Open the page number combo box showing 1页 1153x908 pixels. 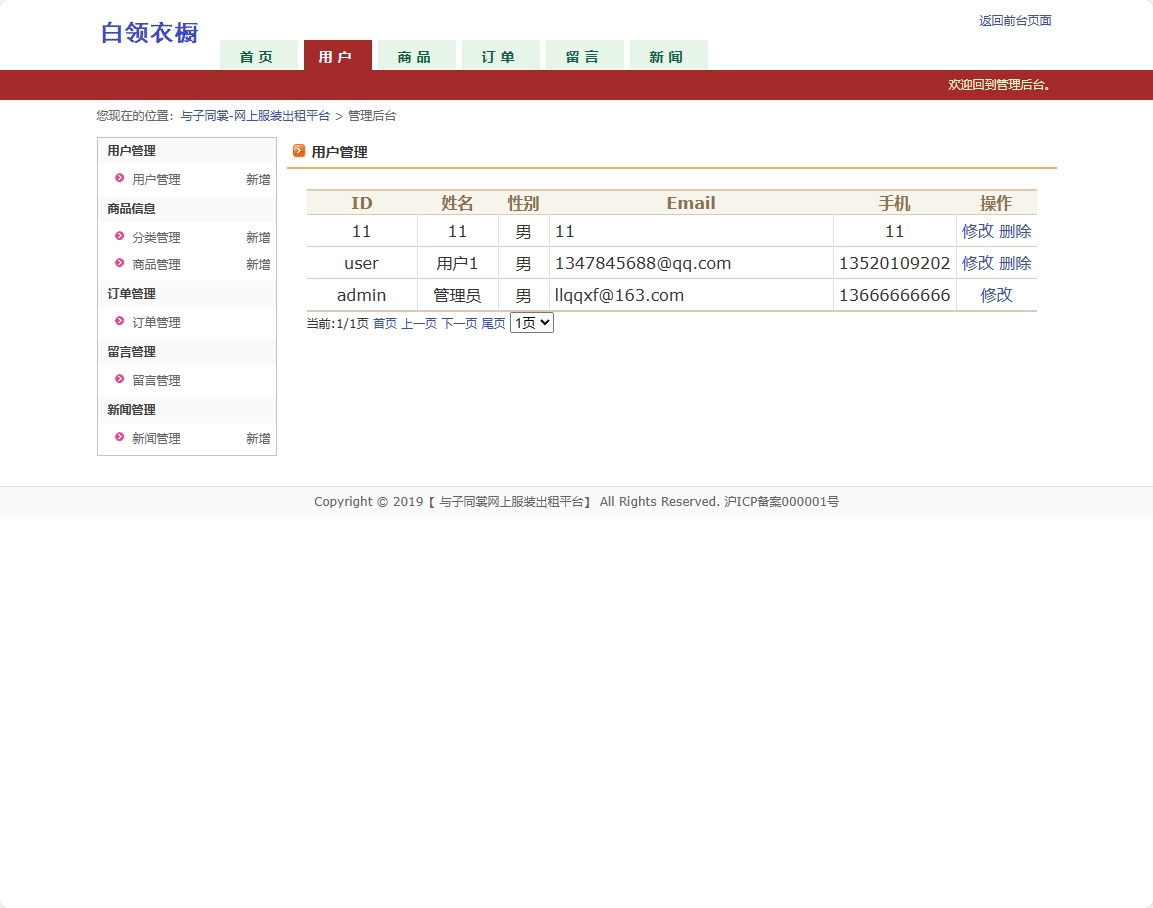pos(531,322)
